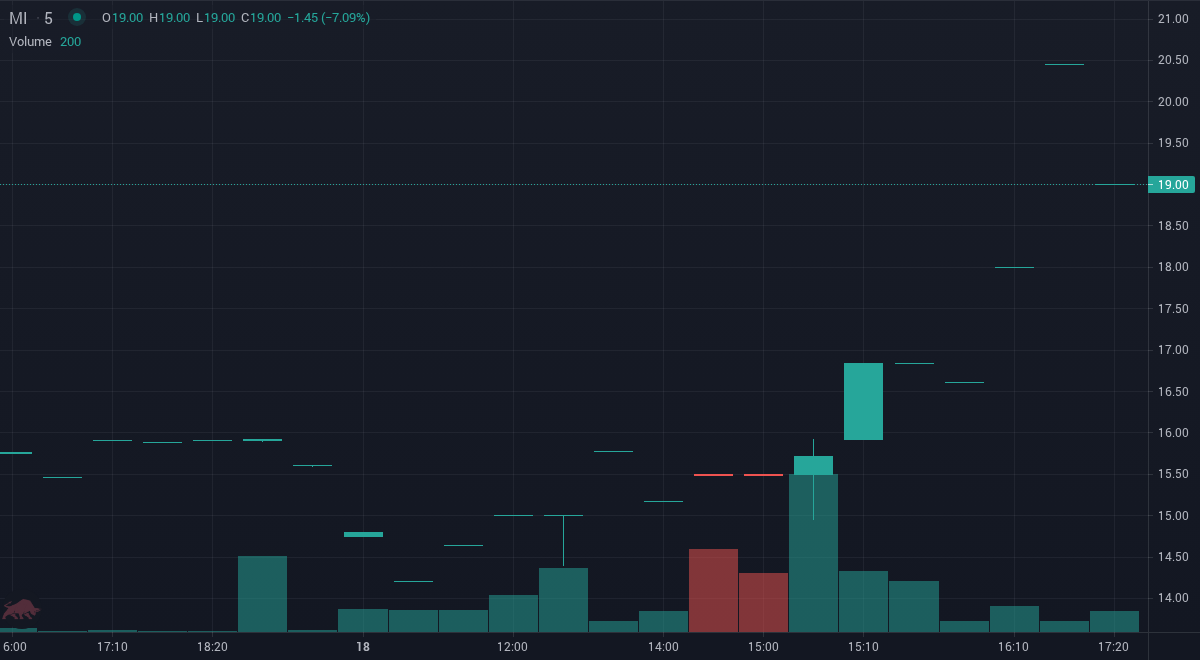Click the 15:00 time axis label
This screenshot has width=1200, height=660.
click(763, 647)
